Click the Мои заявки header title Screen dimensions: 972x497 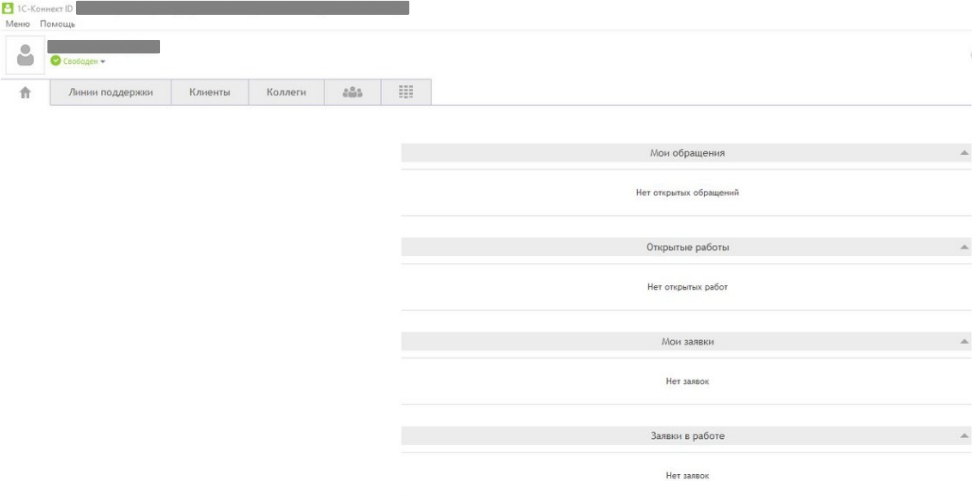click(x=687, y=342)
